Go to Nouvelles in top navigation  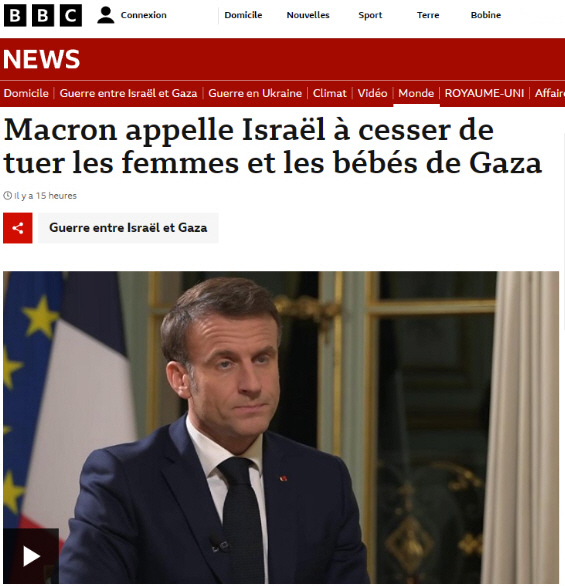tap(308, 15)
